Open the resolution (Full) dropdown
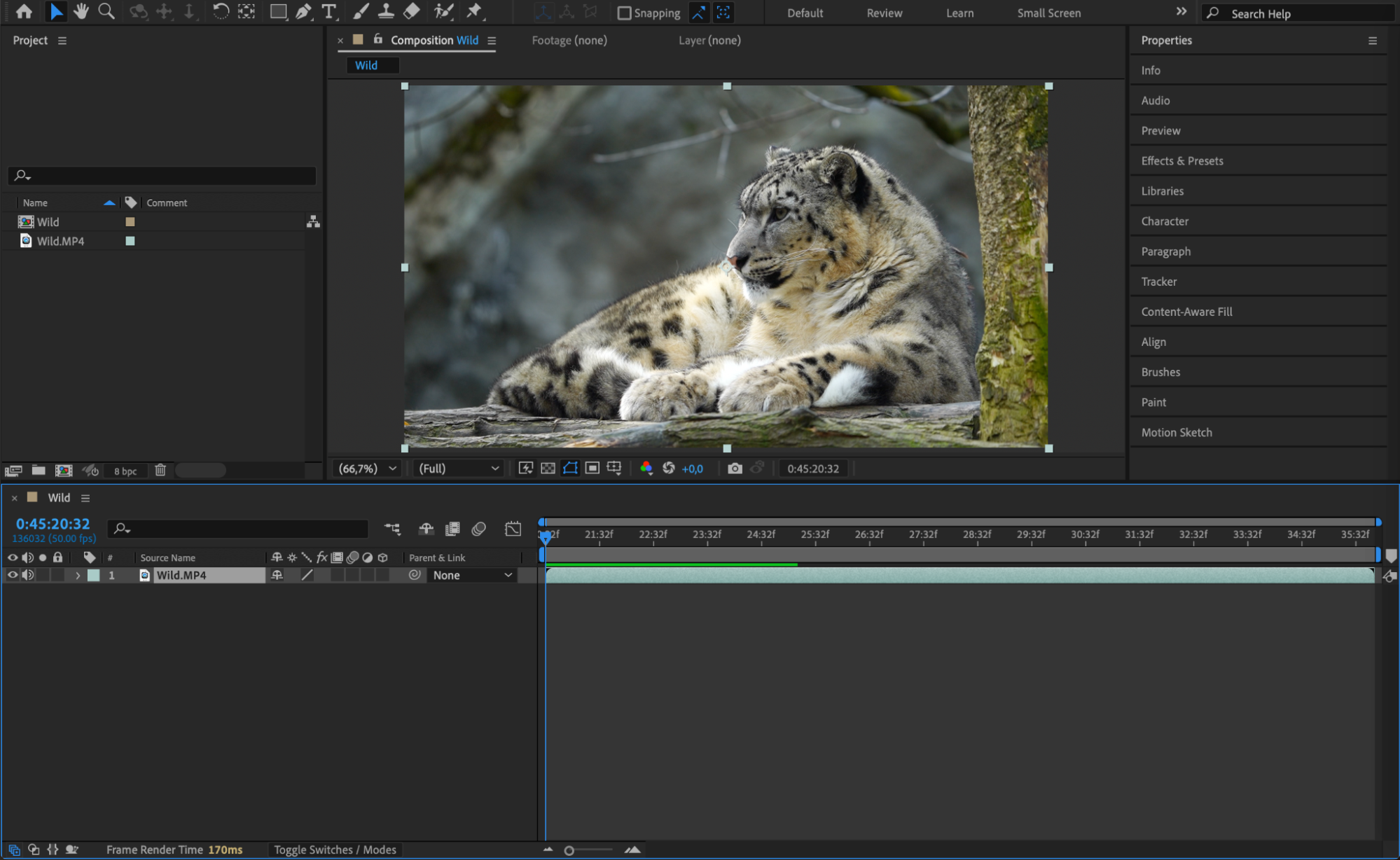 tap(459, 469)
